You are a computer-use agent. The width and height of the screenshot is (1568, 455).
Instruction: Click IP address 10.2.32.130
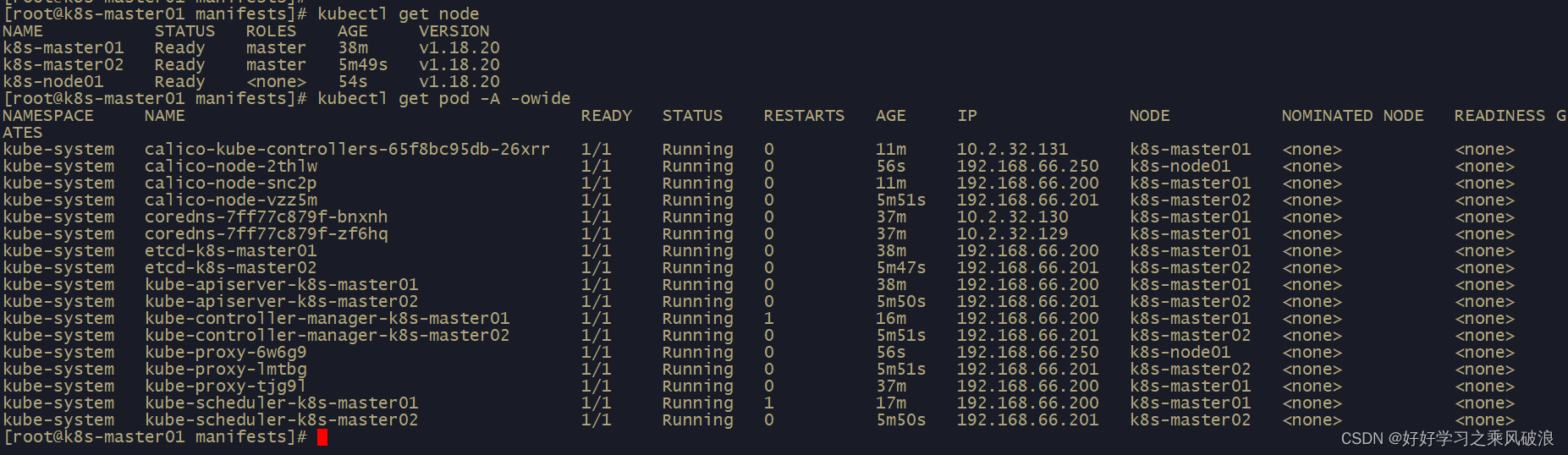(x=1013, y=217)
